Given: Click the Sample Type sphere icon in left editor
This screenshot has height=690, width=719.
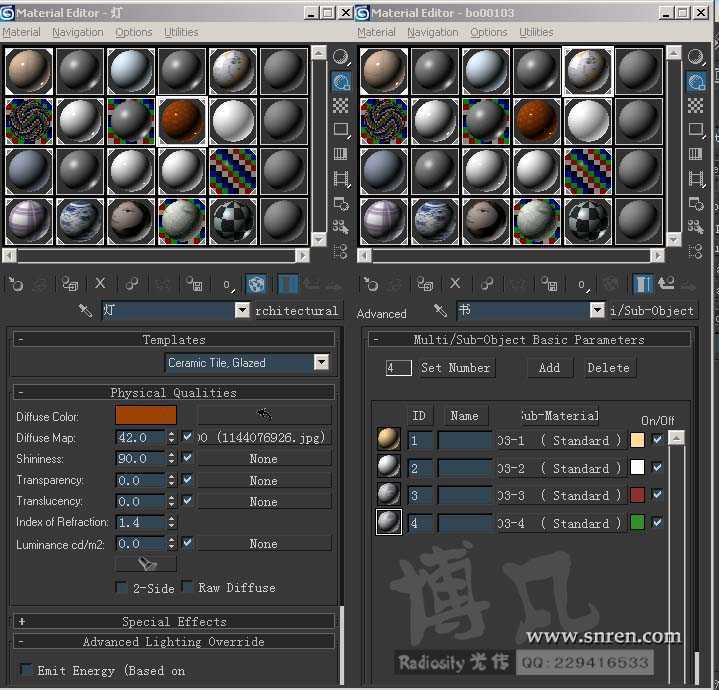Looking at the screenshot, I should pyautogui.click(x=341, y=57).
